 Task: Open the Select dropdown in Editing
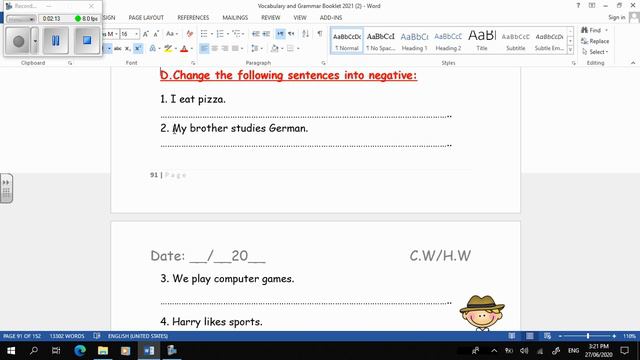point(595,52)
